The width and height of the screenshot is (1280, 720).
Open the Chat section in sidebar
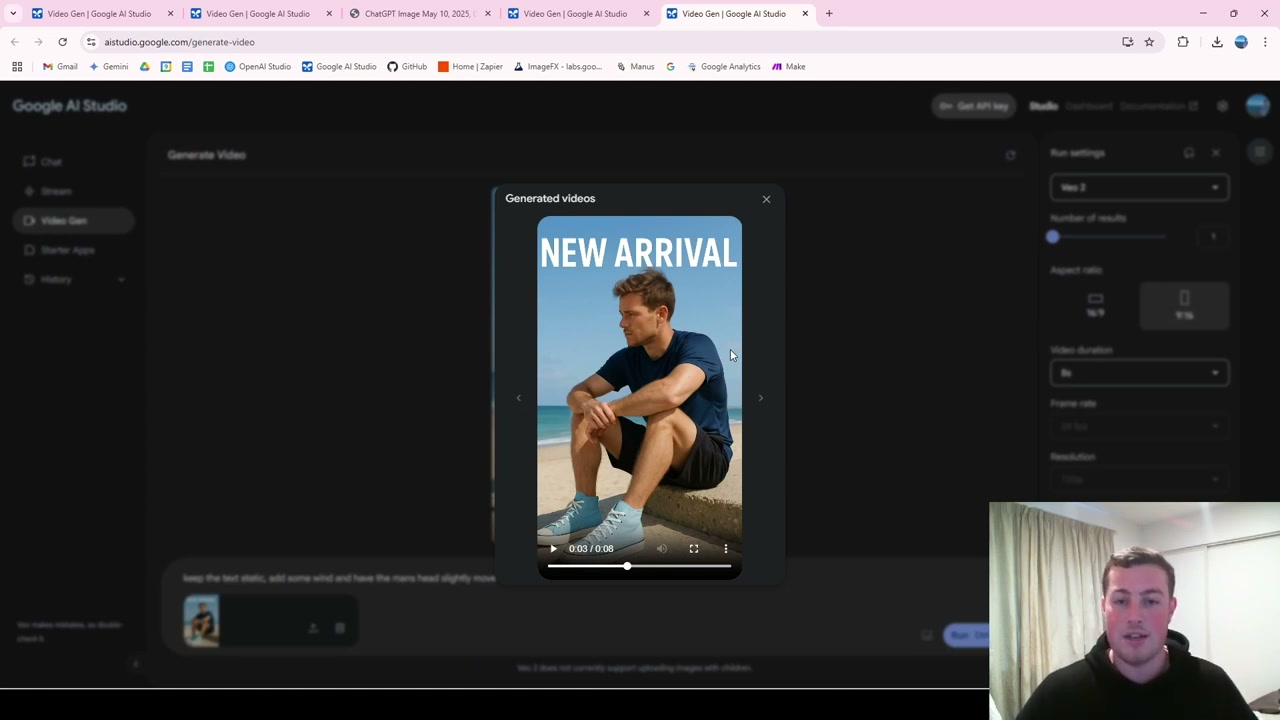tap(72, 161)
